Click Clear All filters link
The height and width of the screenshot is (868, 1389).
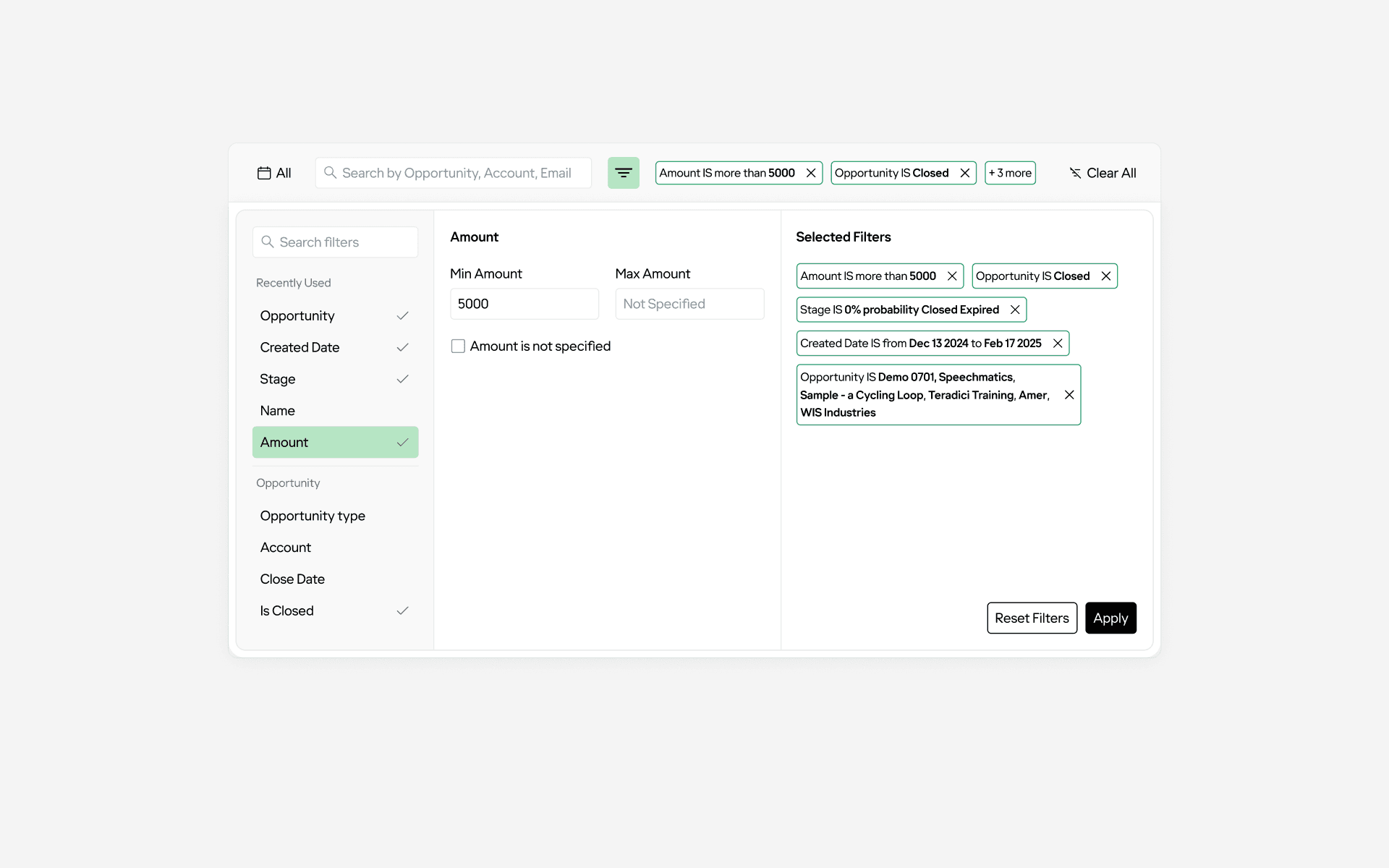[x=1103, y=173]
